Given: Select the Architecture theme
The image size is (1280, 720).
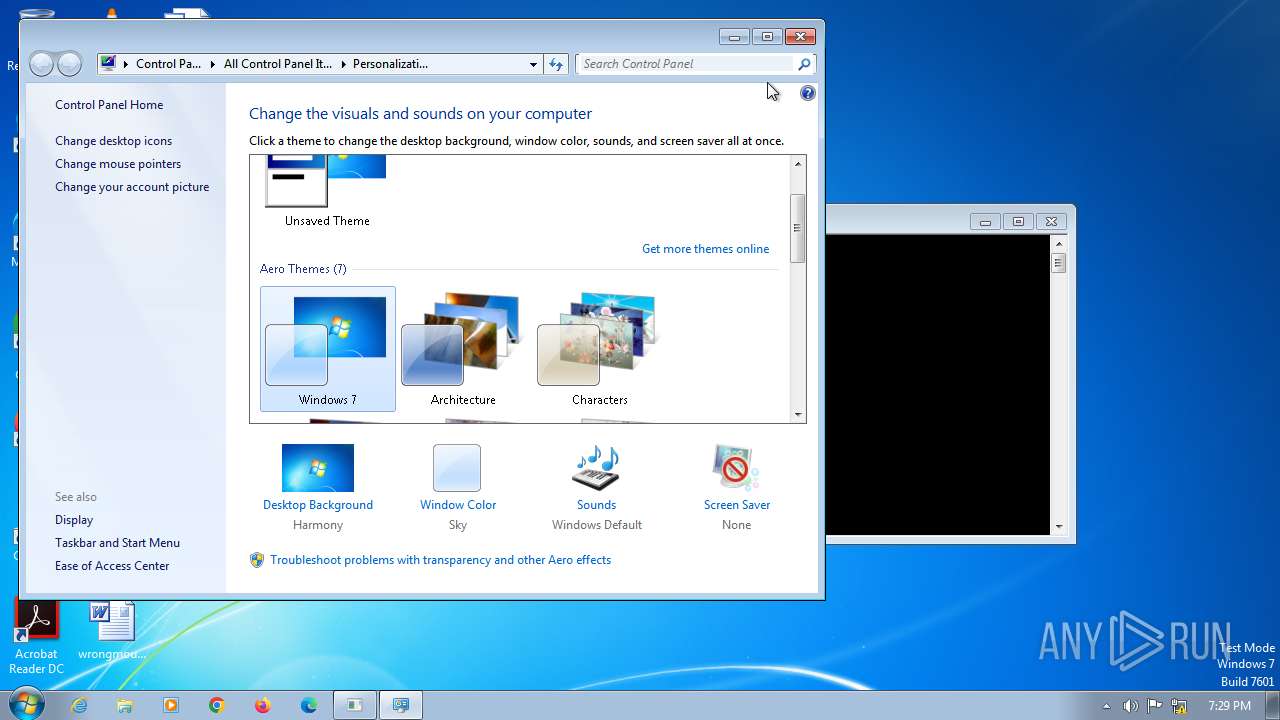Looking at the screenshot, I should point(463,349).
